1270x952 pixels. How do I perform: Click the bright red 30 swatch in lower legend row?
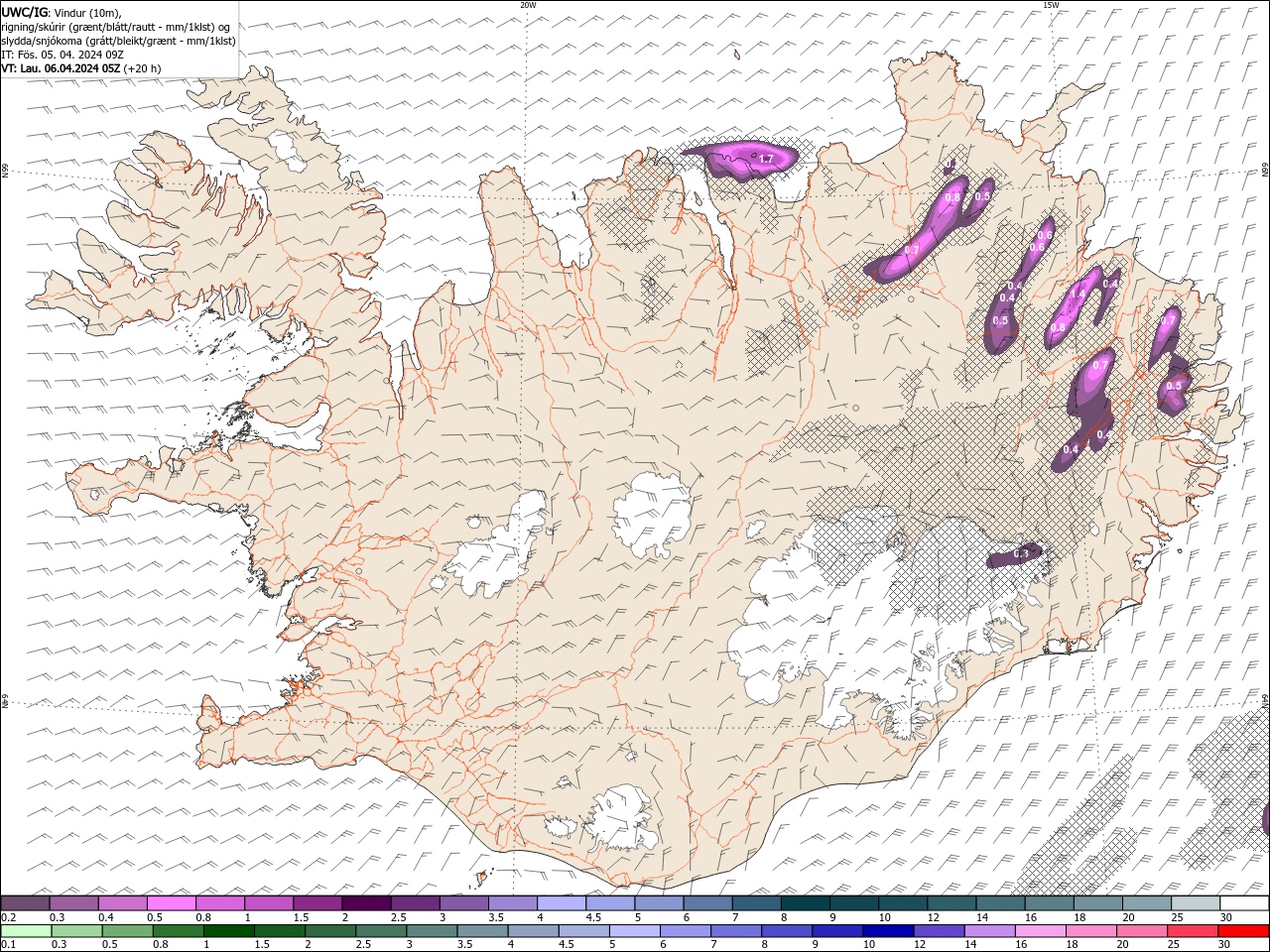1243,931
